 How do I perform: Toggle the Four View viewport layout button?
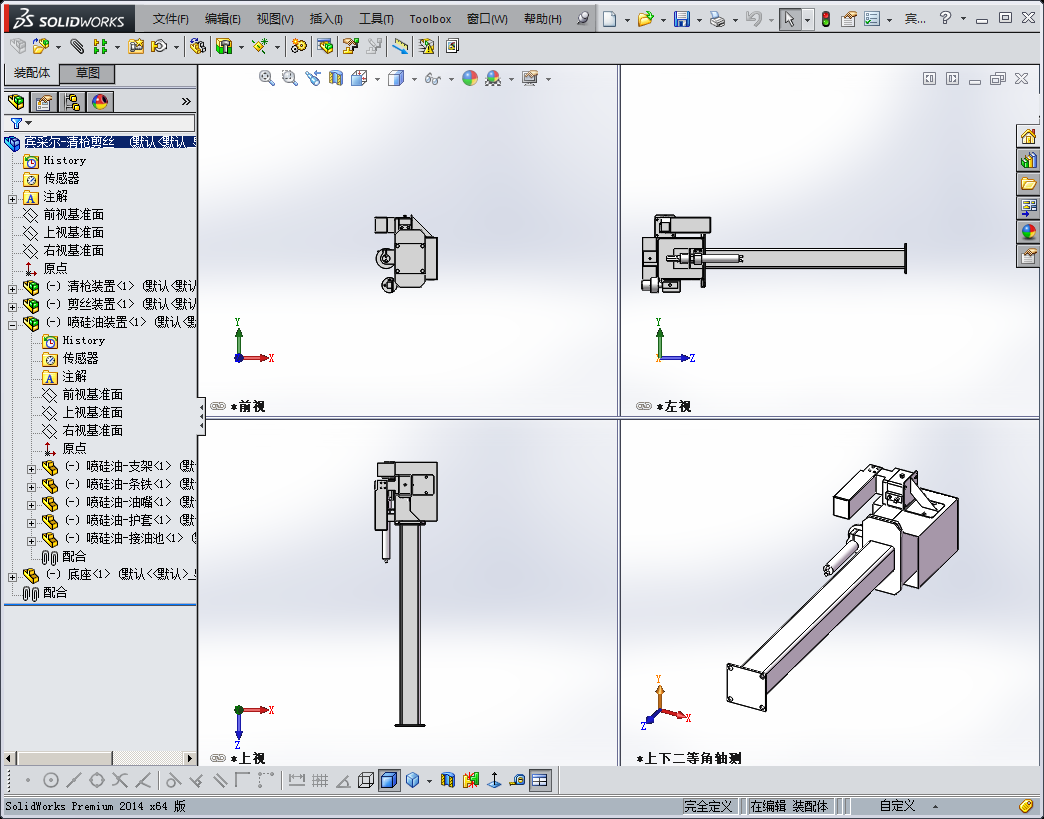point(540,780)
